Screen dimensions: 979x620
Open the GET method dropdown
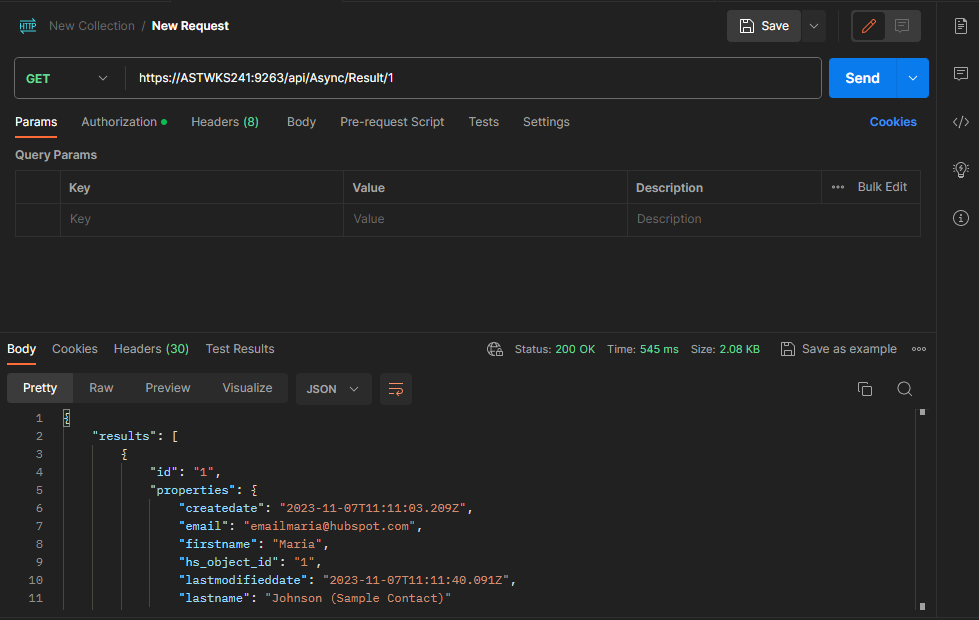tap(67, 78)
